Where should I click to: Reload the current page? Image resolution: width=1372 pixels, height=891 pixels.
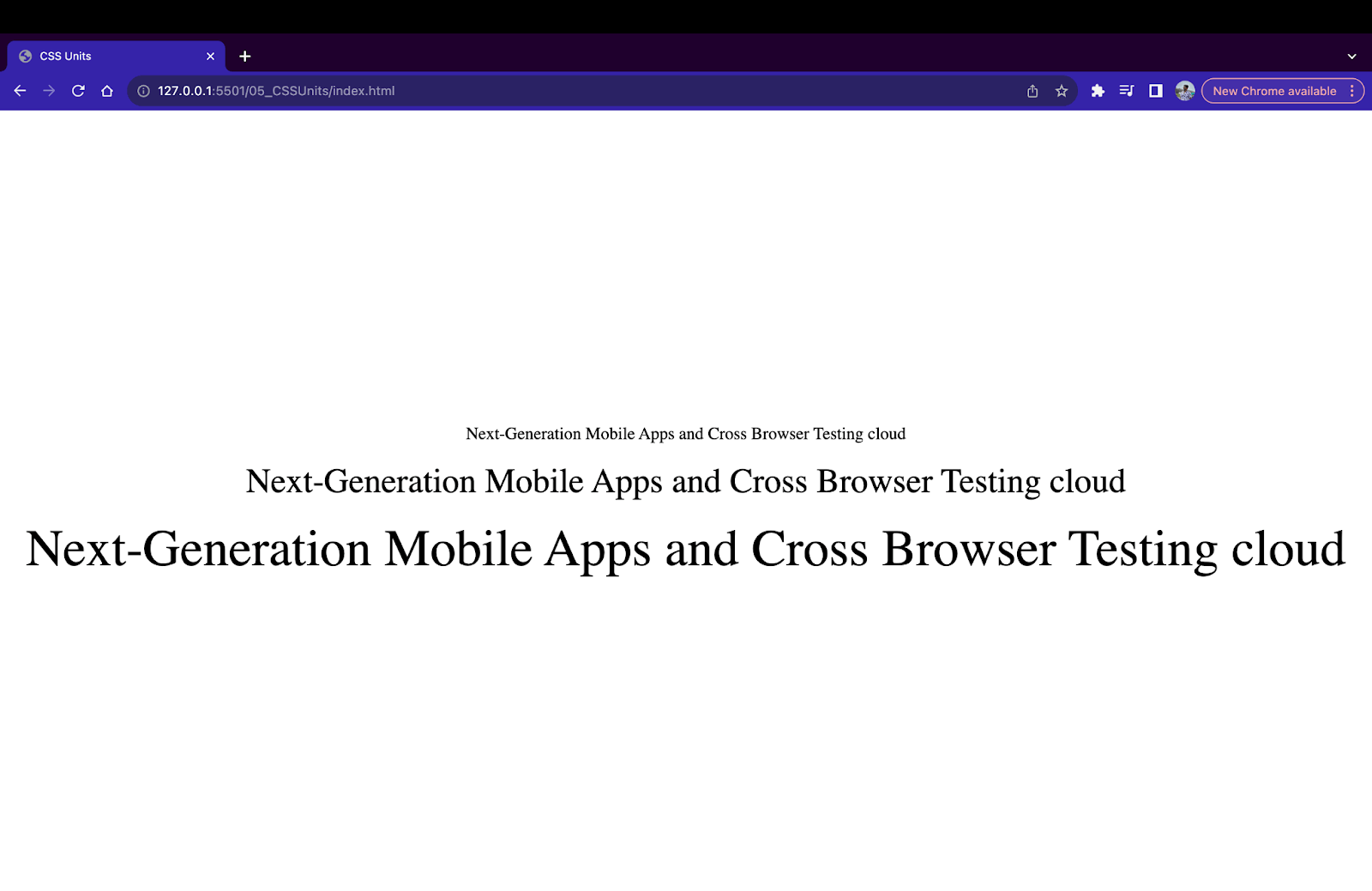coord(78,91)
